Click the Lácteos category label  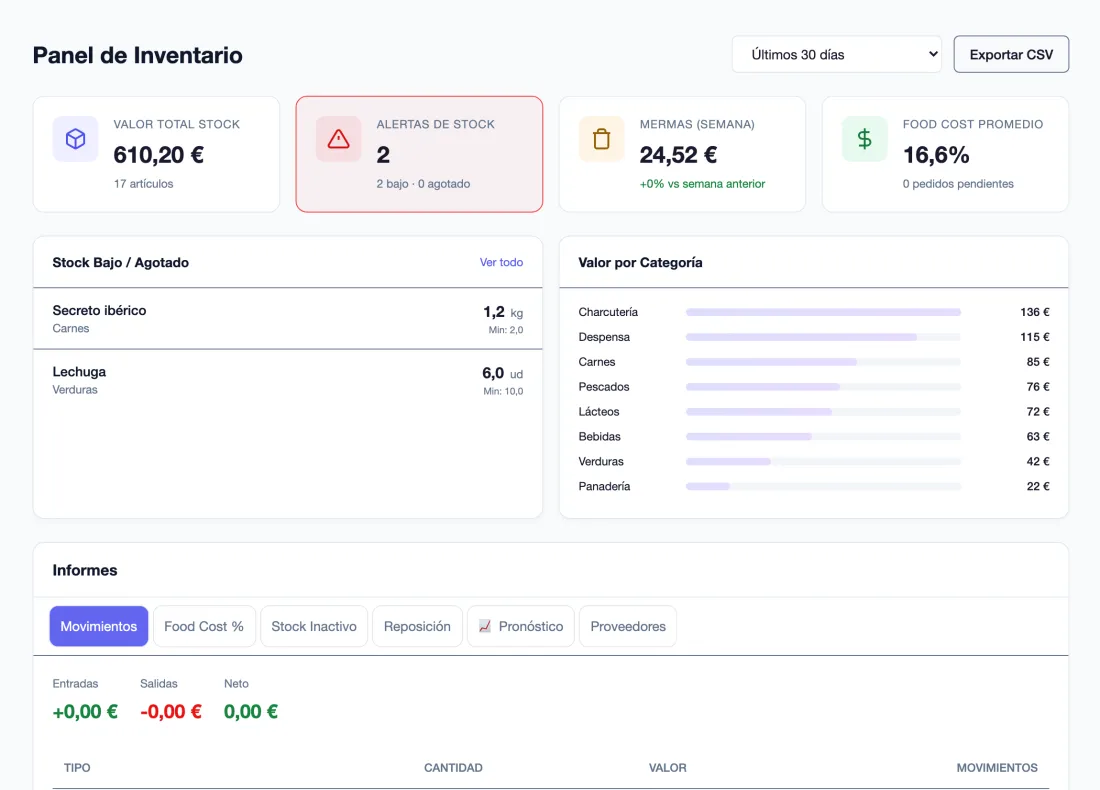(598, 412)
